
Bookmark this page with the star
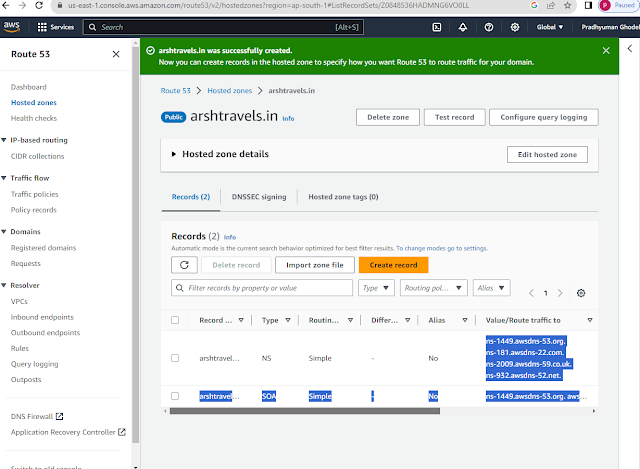click(567, 5)
